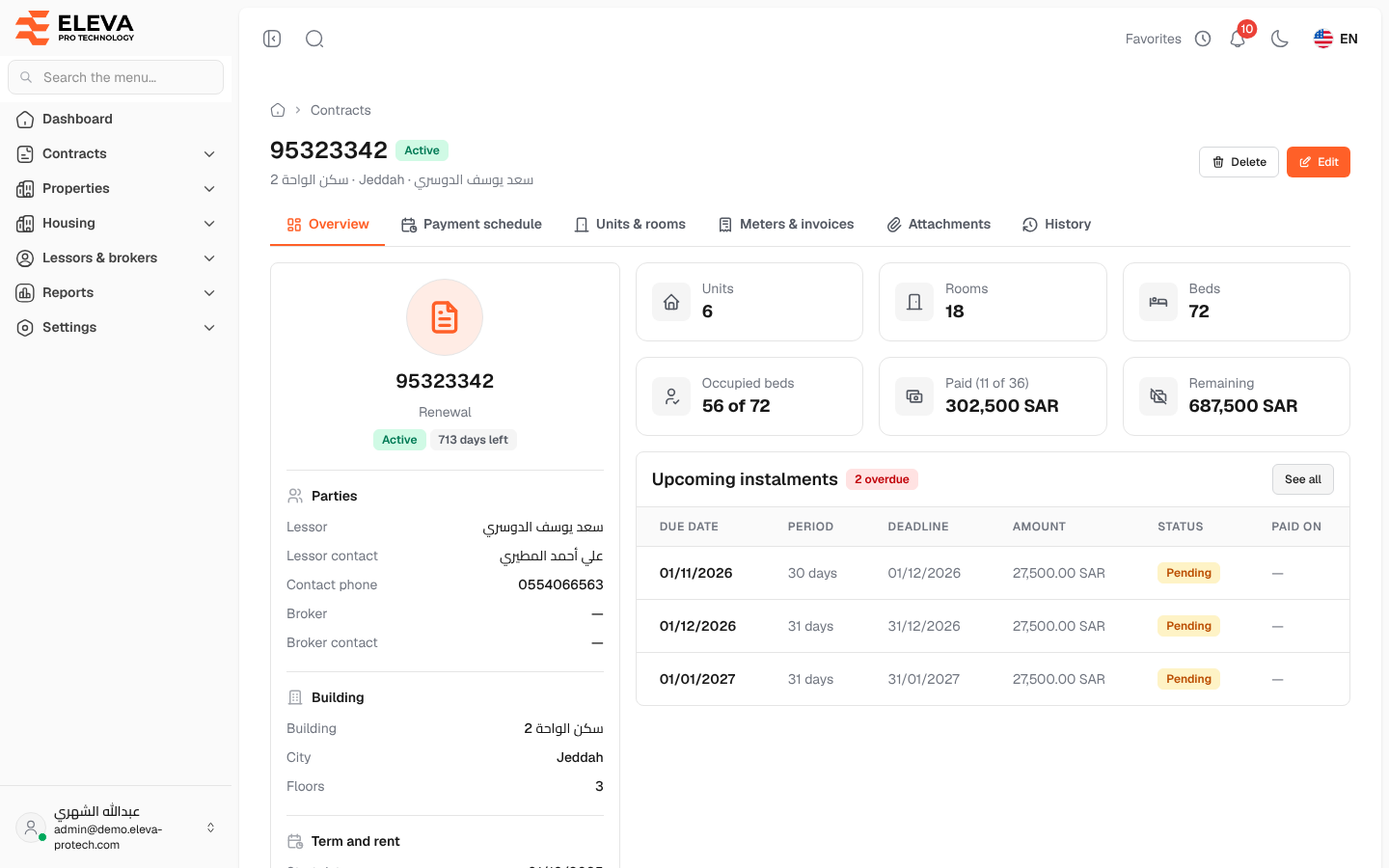Switch to Units & rooms tab
Viewport: 1389px width, 868px height.
tap(630, 224)
